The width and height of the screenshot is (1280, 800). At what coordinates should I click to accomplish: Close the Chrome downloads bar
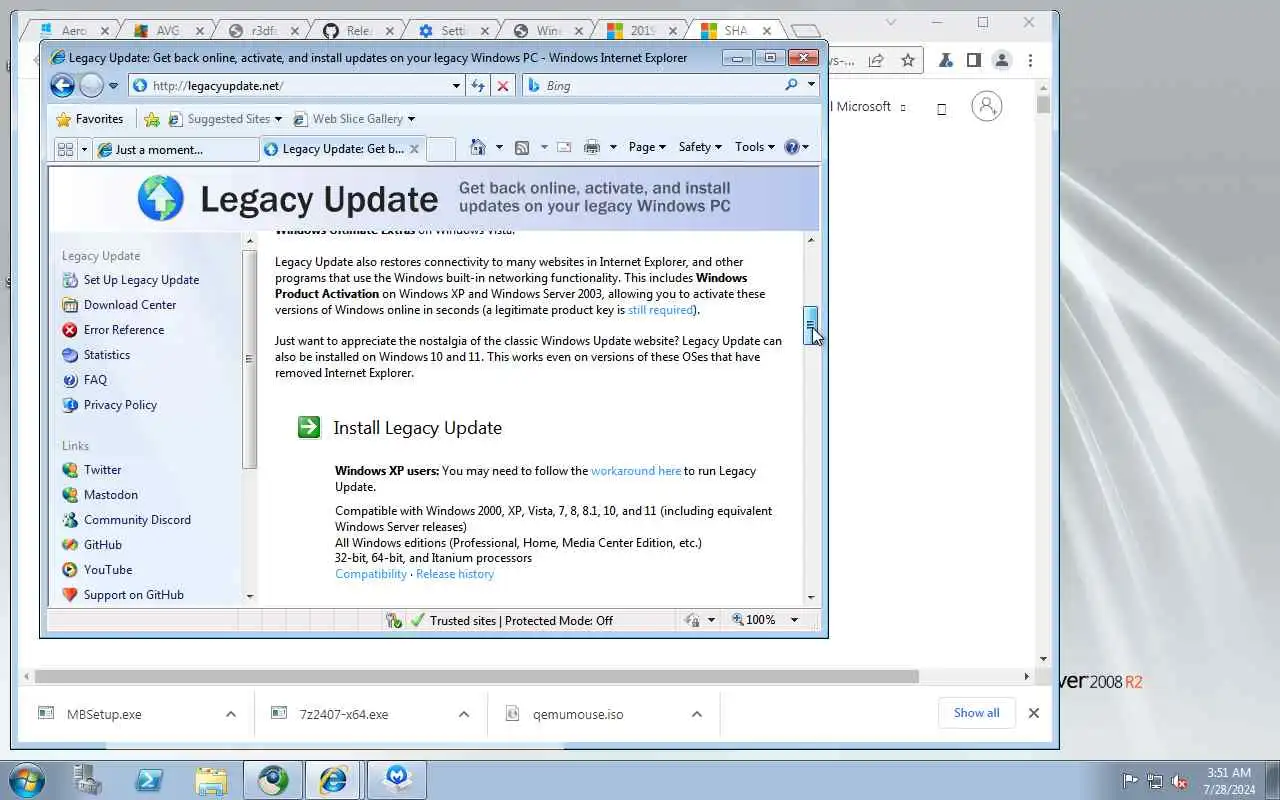coord(1034,713)
